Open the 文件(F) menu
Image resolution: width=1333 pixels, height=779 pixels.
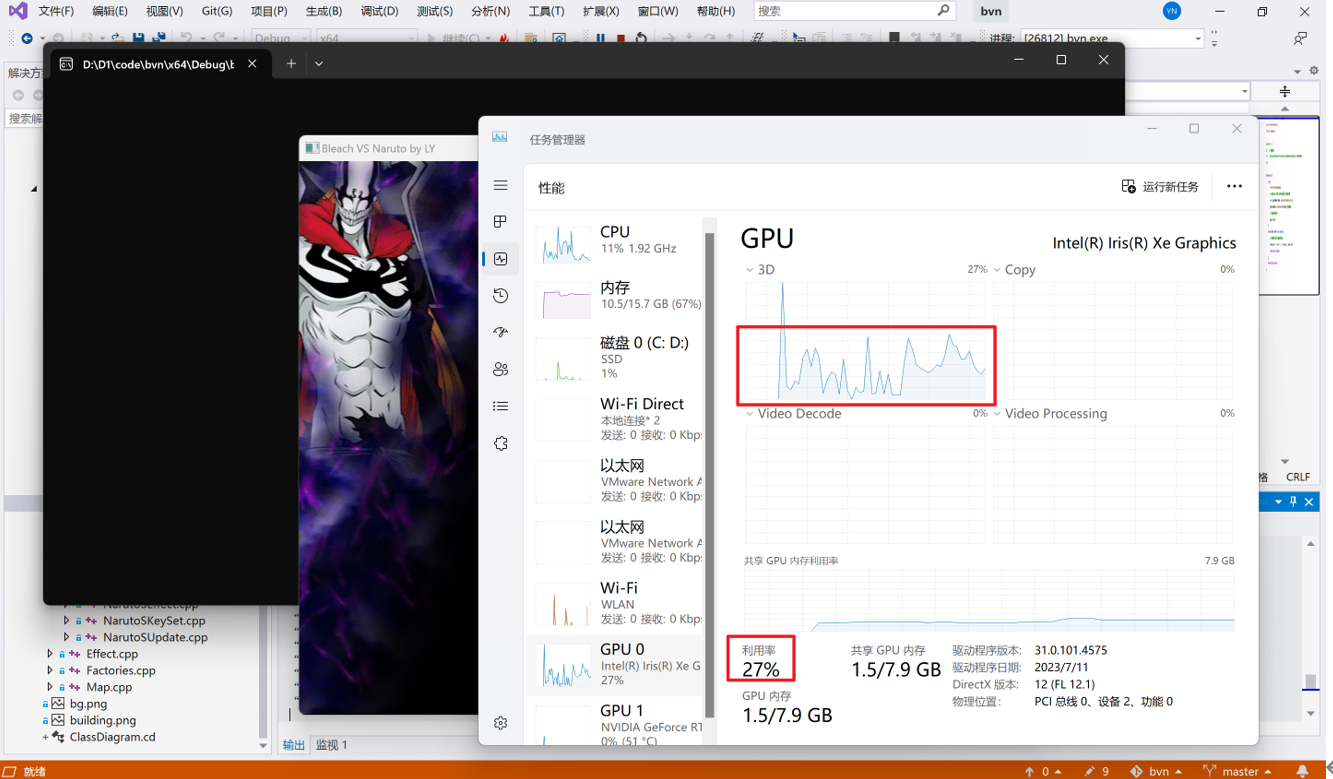tap(56, 11)
